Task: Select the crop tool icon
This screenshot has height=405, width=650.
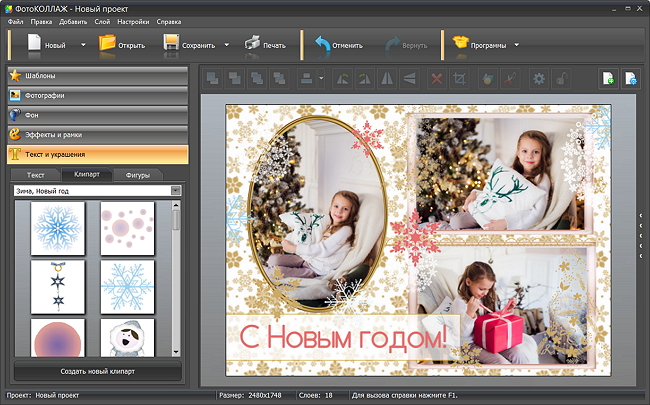Action: [459, 78]
